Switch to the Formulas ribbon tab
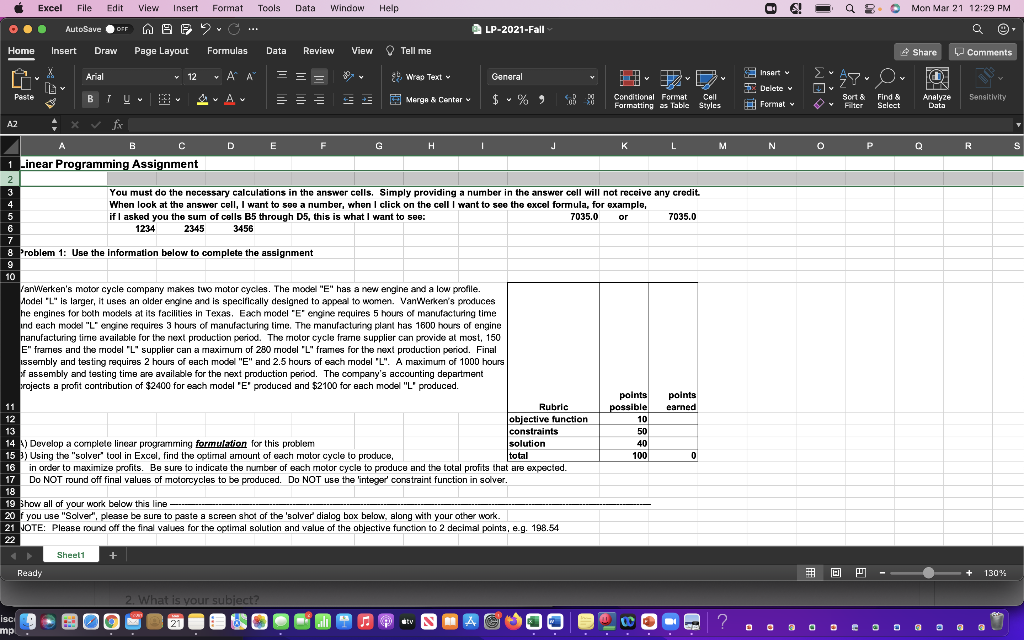The width and height of the screenshot is (1024, 640). tap(227, 49)
